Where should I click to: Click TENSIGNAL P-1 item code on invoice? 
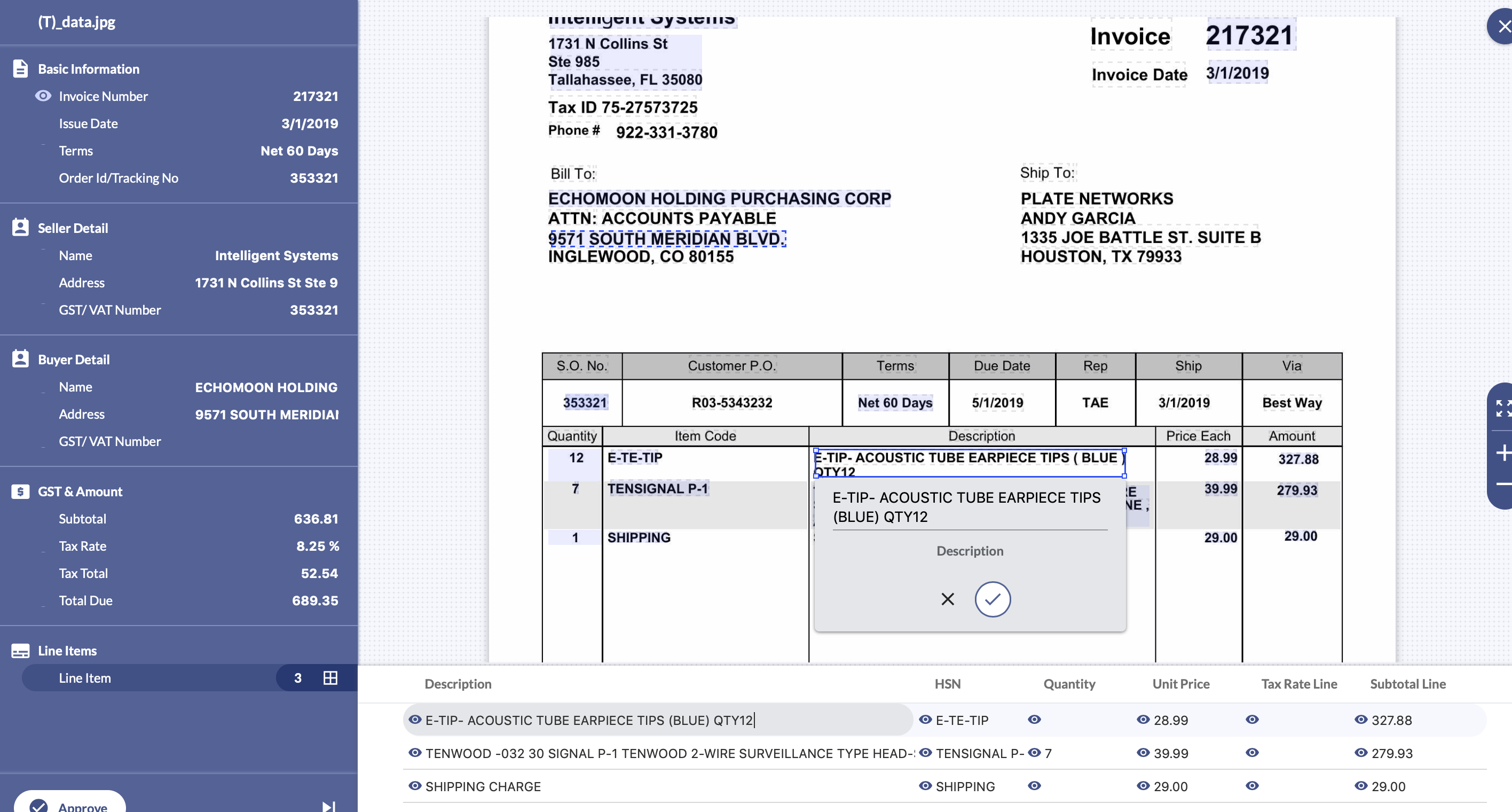click(657, 488)
